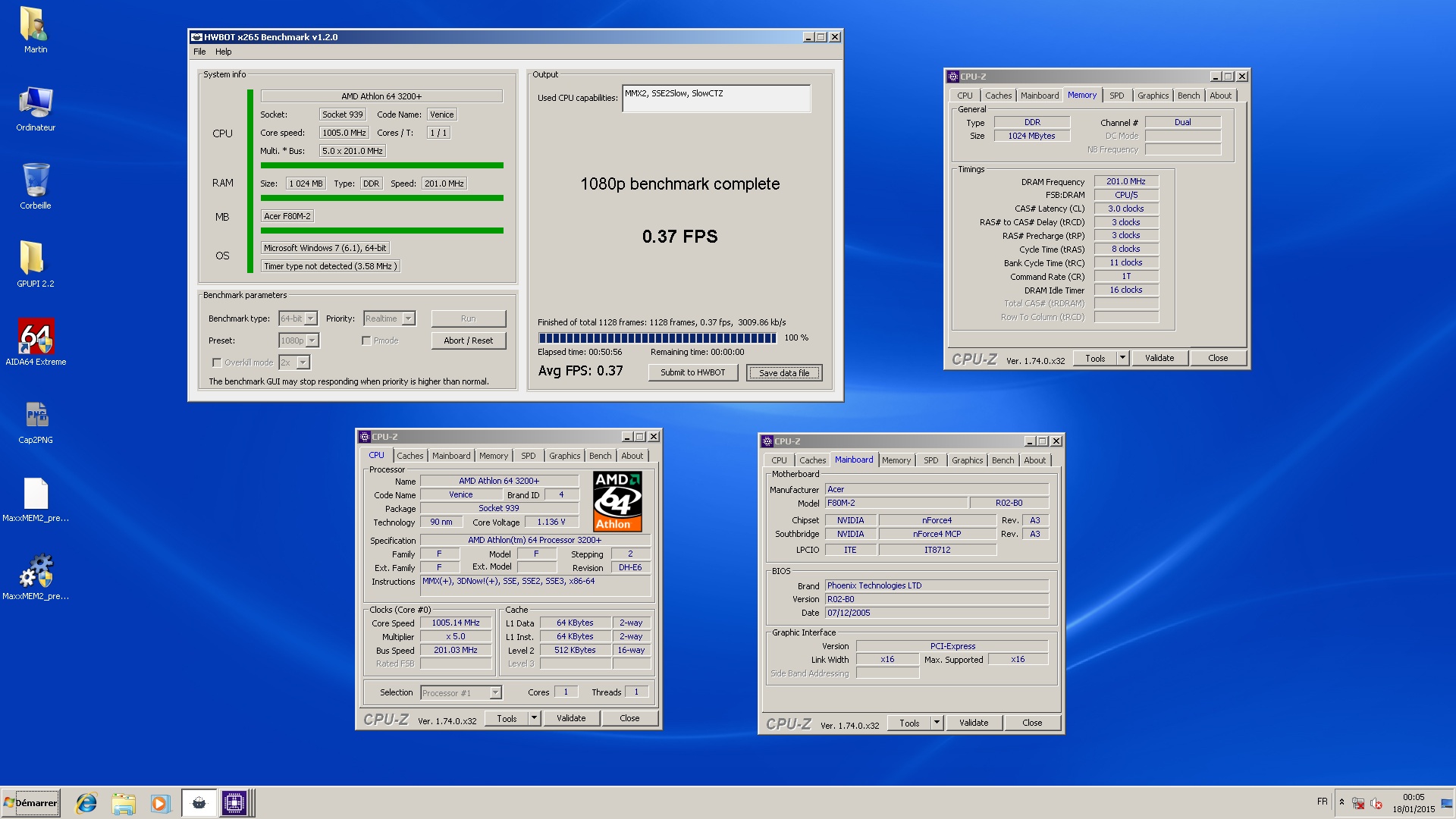Open the File menu in HWBOT
The height and width of the screenshot is (819, 1456).
(199, 52)
